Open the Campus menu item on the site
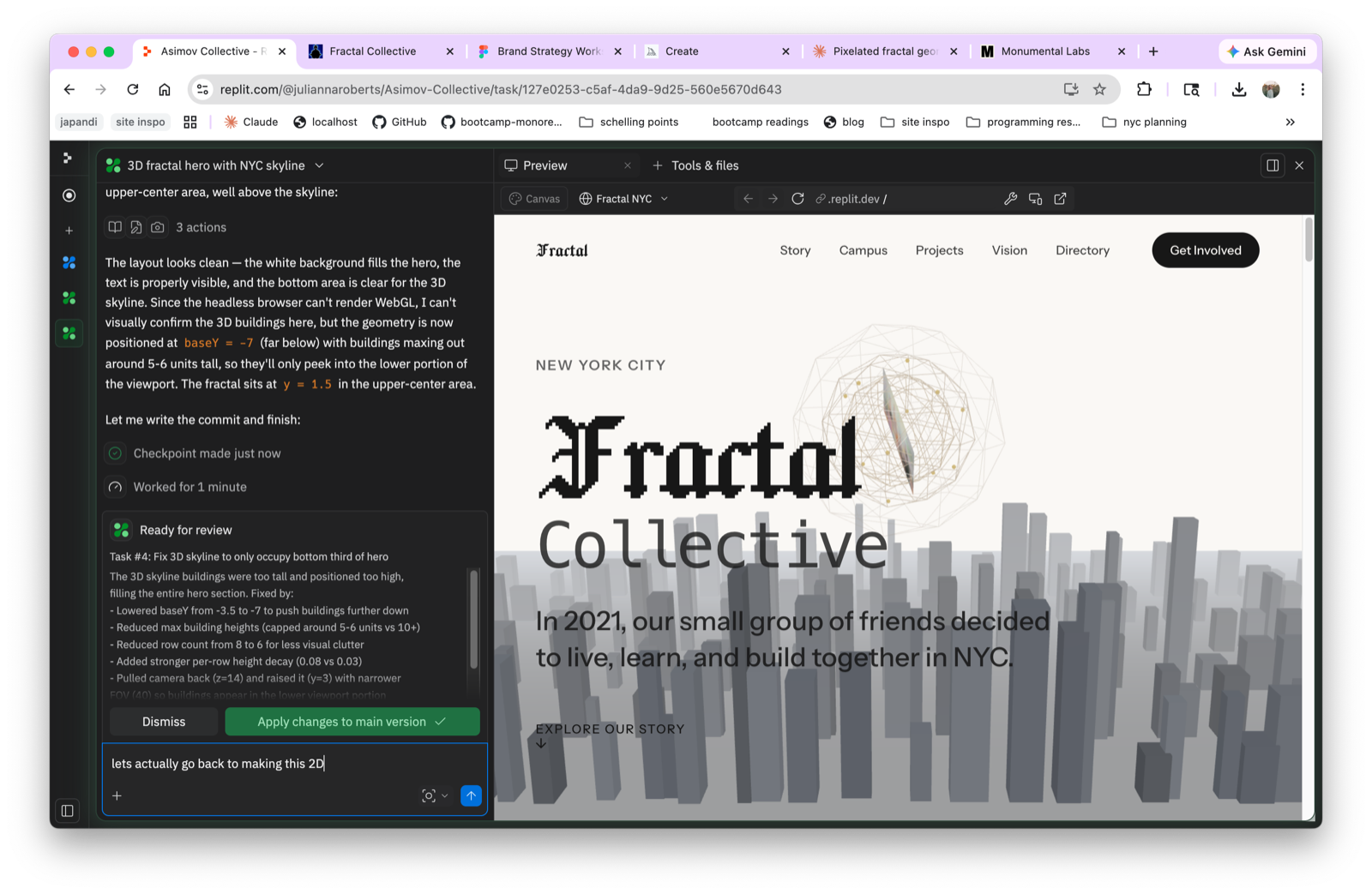The image size is (1372, 894). (x=863, y=249)
